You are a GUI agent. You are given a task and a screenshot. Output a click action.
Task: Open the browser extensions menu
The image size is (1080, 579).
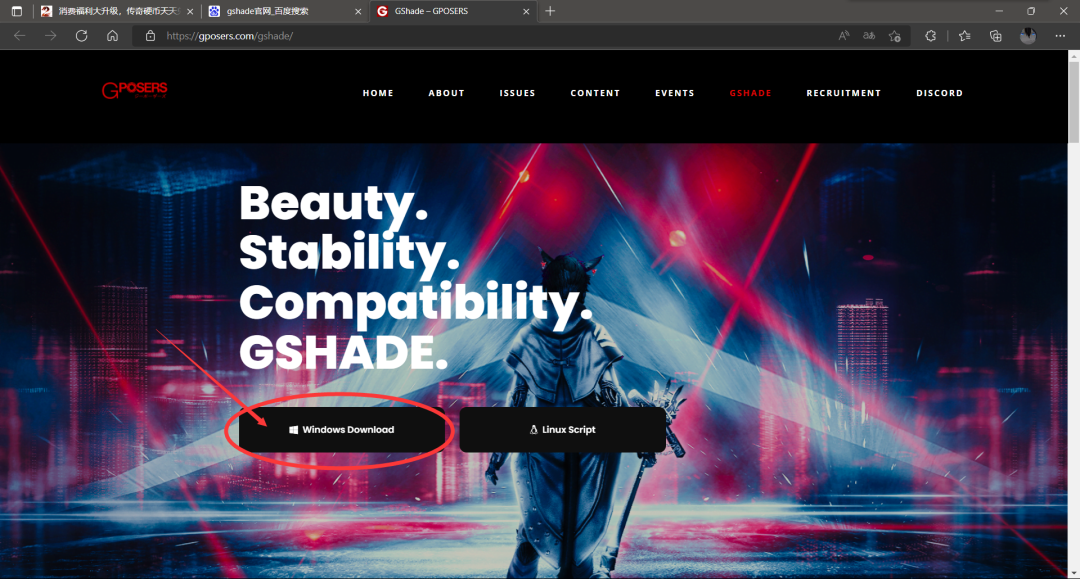[931, 36]
